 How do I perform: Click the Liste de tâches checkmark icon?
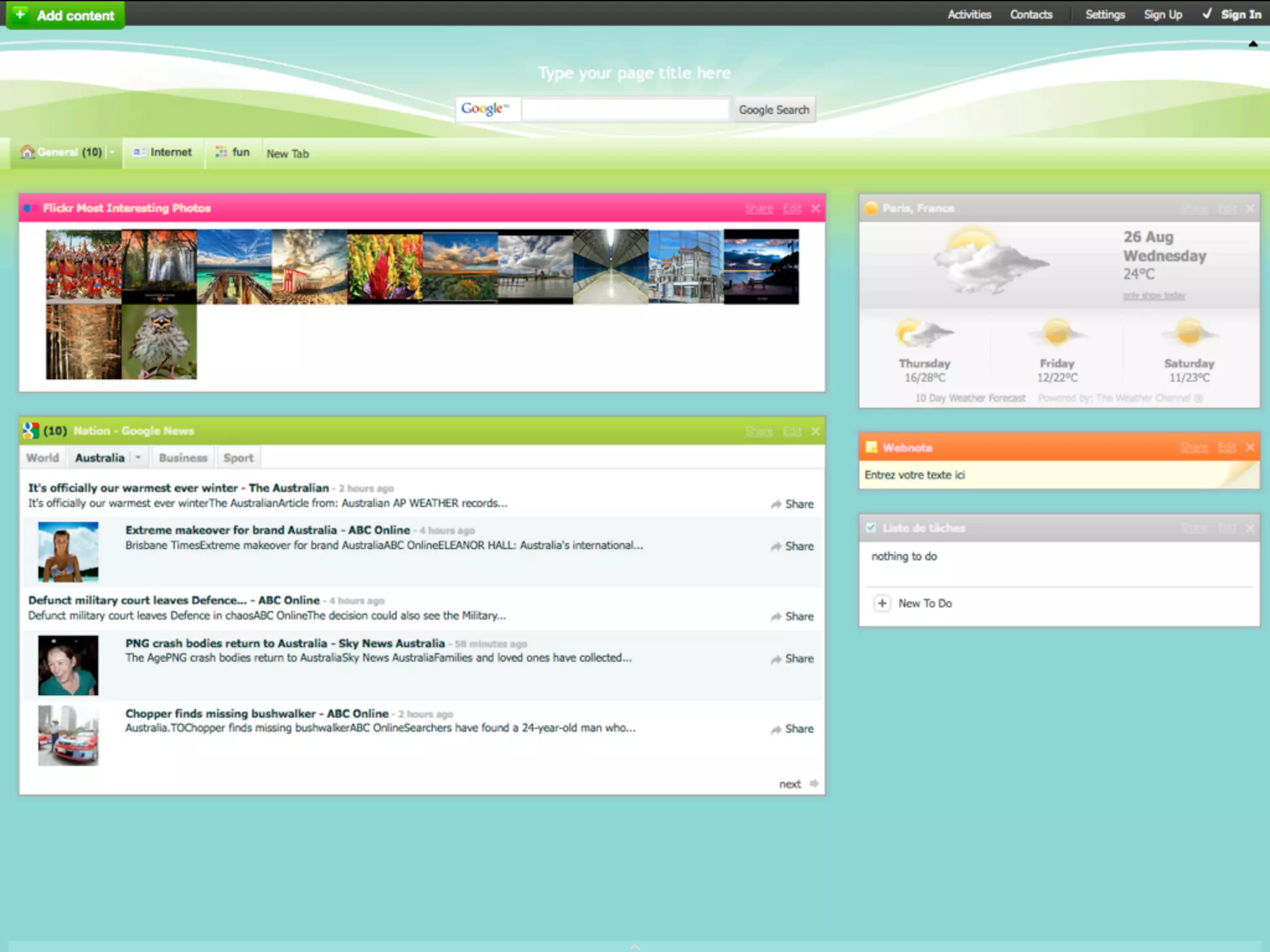pos(871,527)
